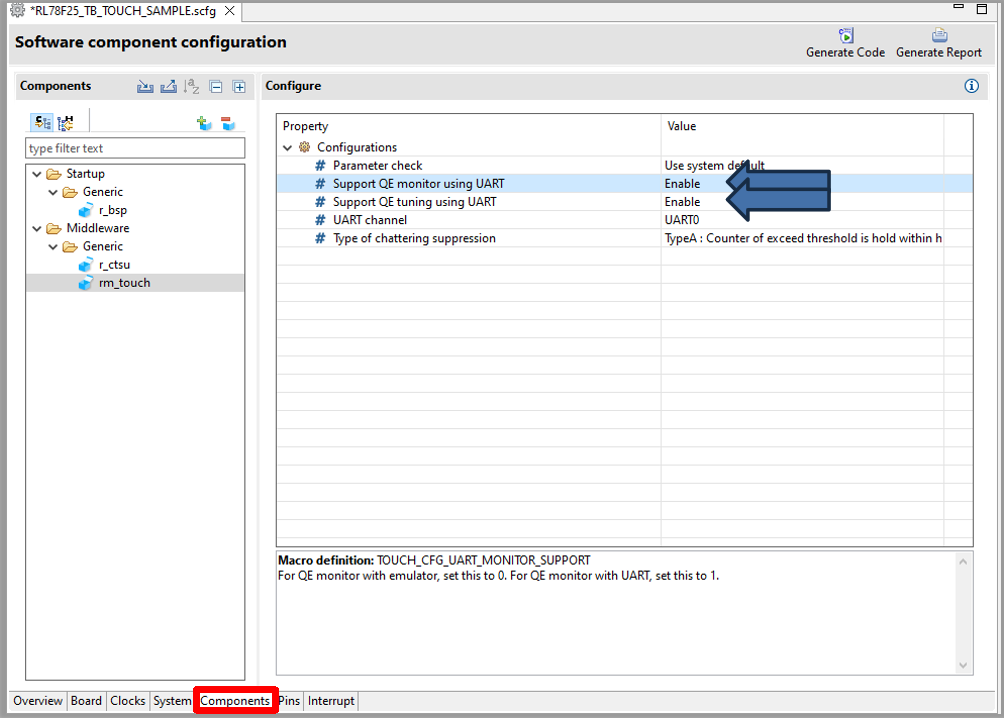Expand all items in Components tree
The image size is (1004, 718).
point(239,87)
